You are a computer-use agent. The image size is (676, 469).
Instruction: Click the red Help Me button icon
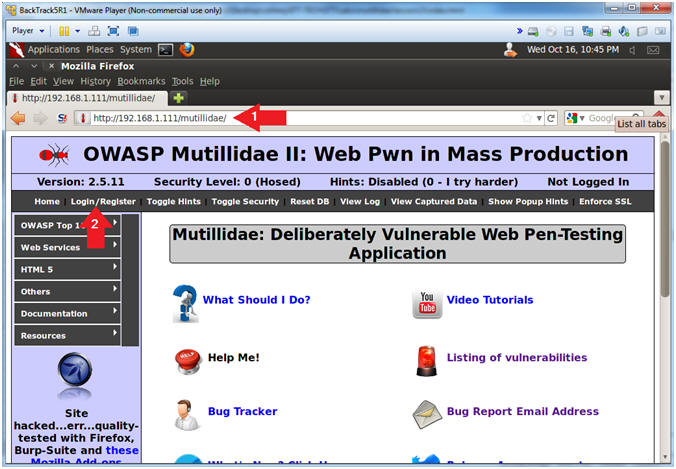188,360
